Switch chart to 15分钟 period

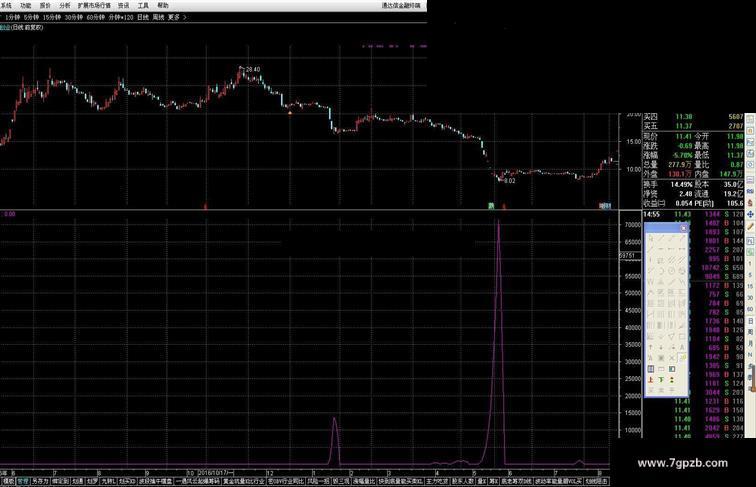coord(52,17)
